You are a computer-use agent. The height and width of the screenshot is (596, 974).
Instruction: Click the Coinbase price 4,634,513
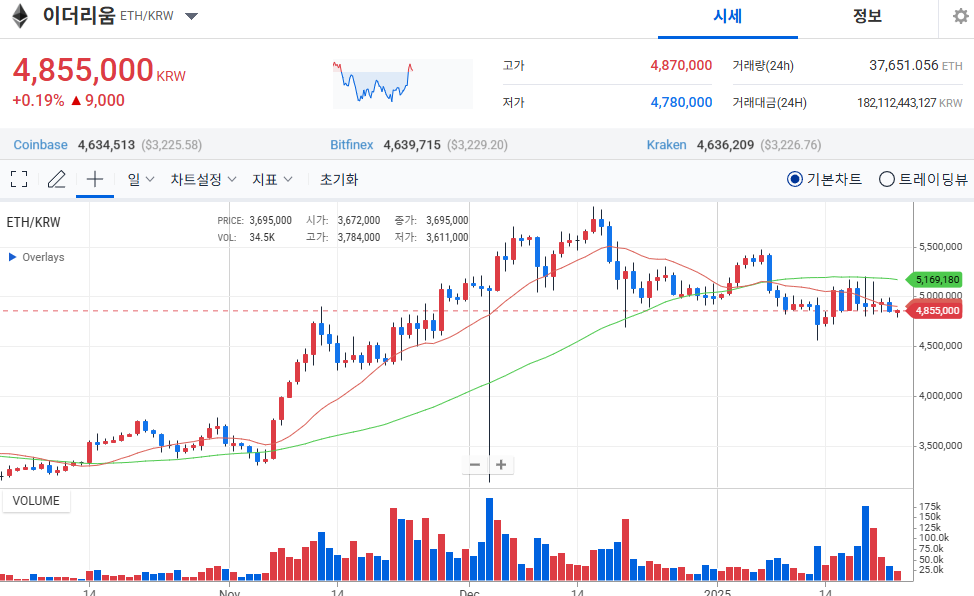pos(106,145)
